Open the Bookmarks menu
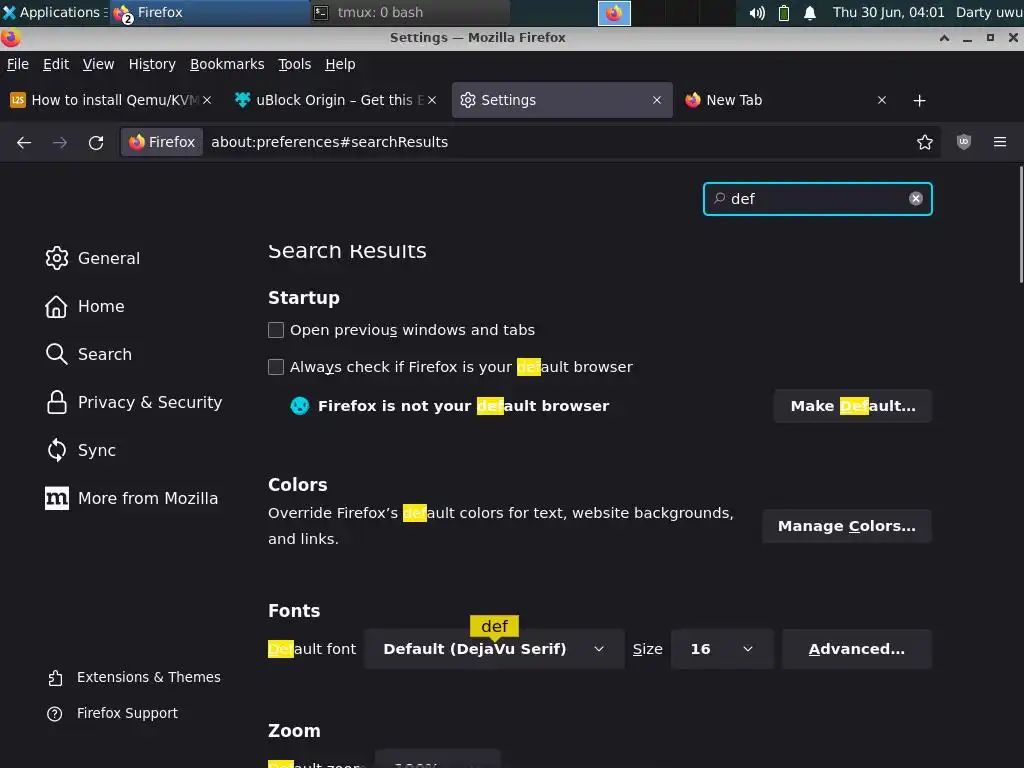Viewport: 1024px width, 768px height. (227, 64)
